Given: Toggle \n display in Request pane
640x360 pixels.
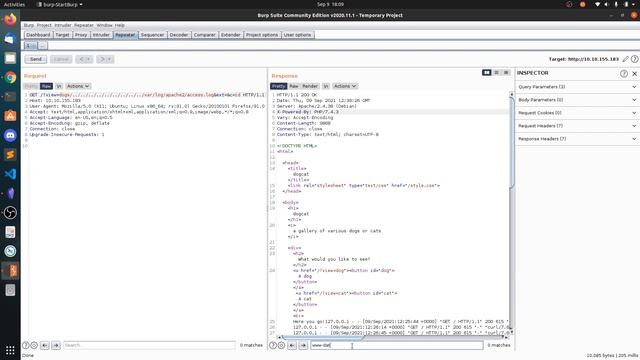Looking at the screenshot, I should point(59,86).
